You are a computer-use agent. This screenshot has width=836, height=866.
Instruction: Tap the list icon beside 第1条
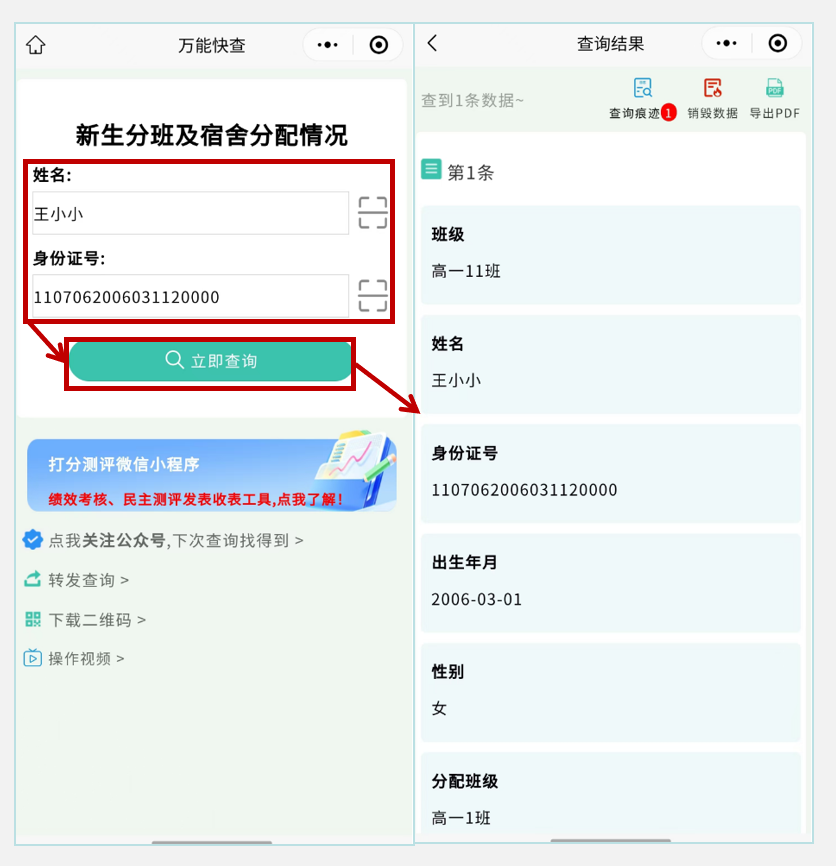431,169
